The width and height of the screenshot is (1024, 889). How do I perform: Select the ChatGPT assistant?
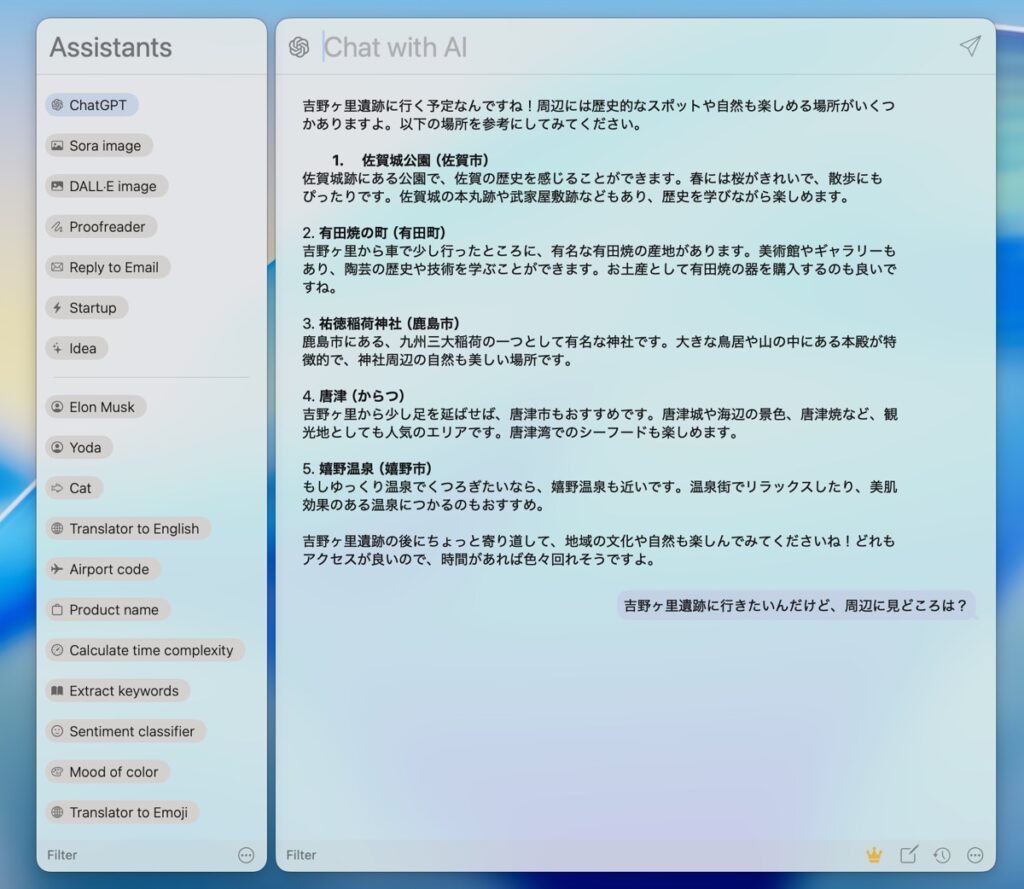(91, 105)
